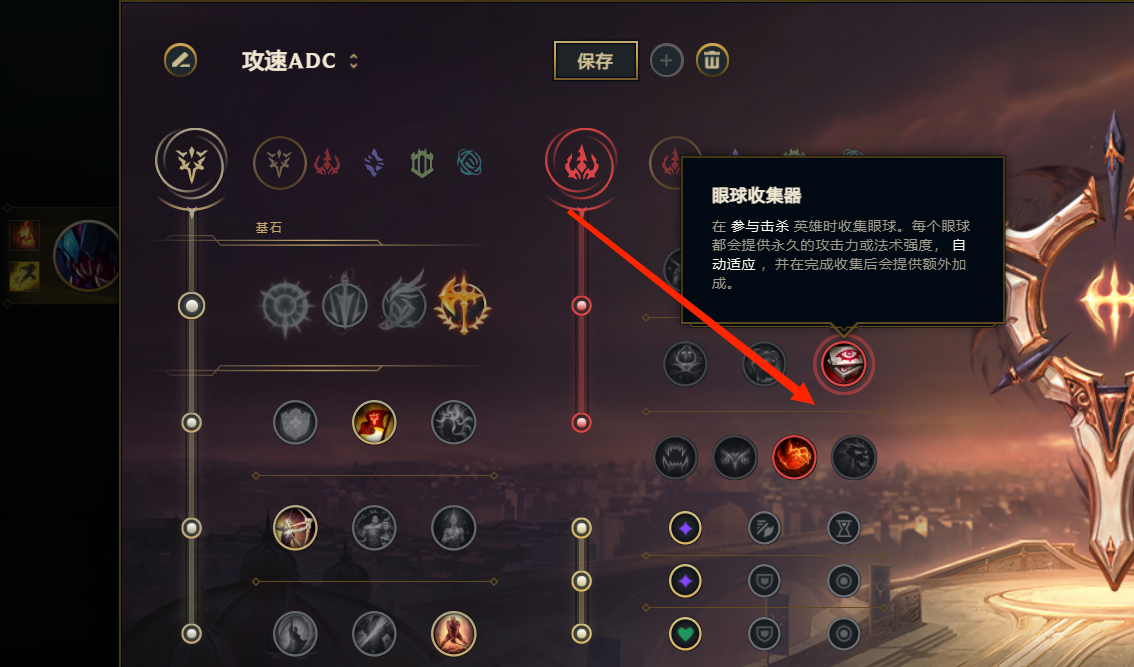
Task: Select the glowing Conqueror axe keystone
Action: pos(463,305)
